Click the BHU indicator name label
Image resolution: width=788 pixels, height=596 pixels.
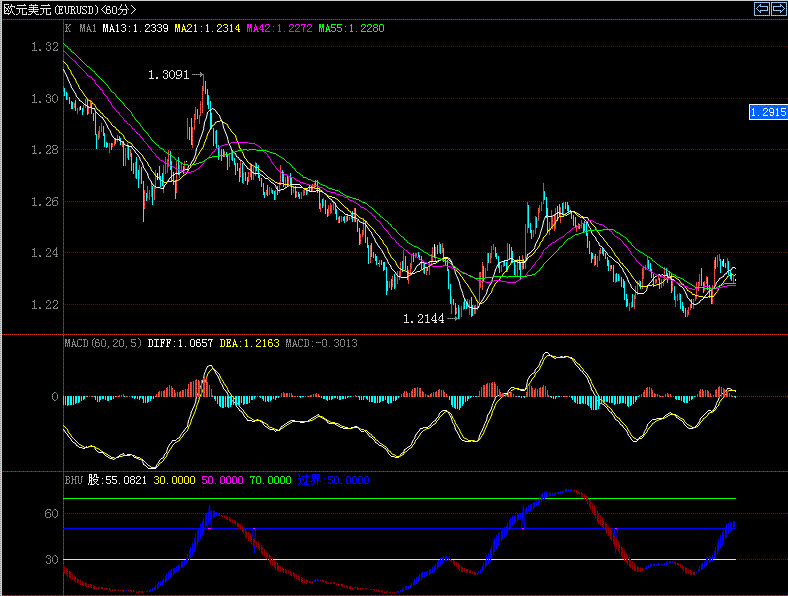click(74, 480)
